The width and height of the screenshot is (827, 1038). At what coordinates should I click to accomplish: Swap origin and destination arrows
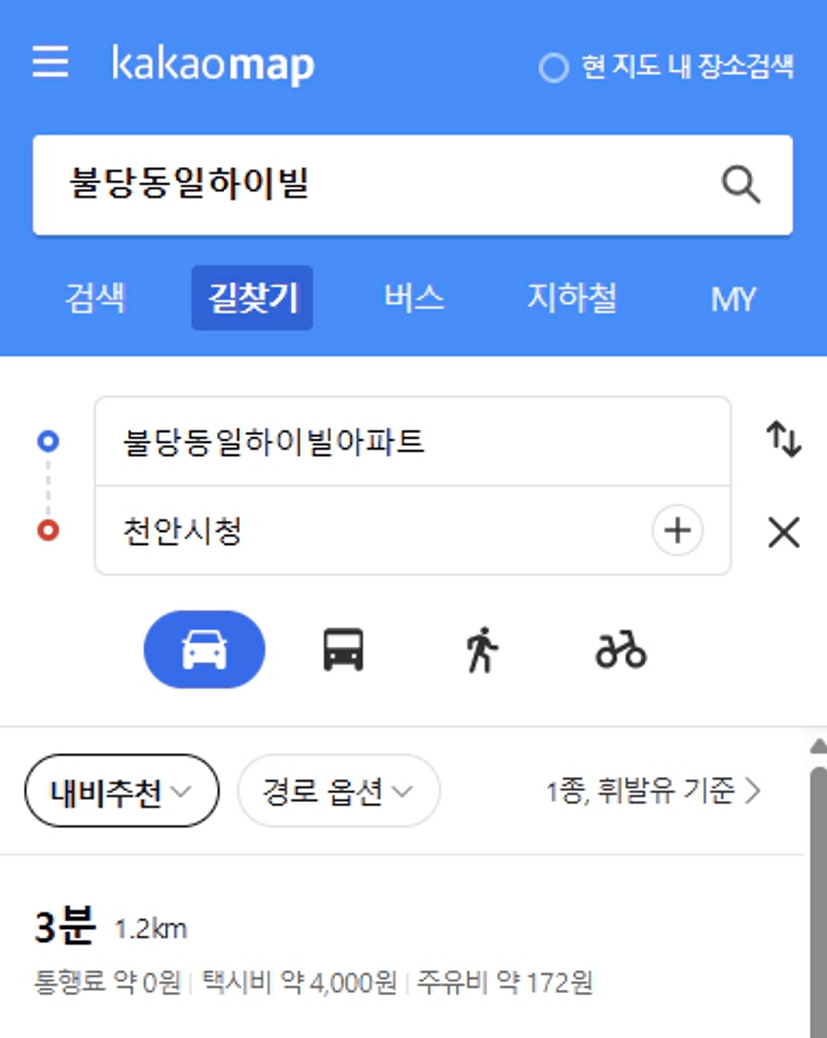click(x=784, y=440)
